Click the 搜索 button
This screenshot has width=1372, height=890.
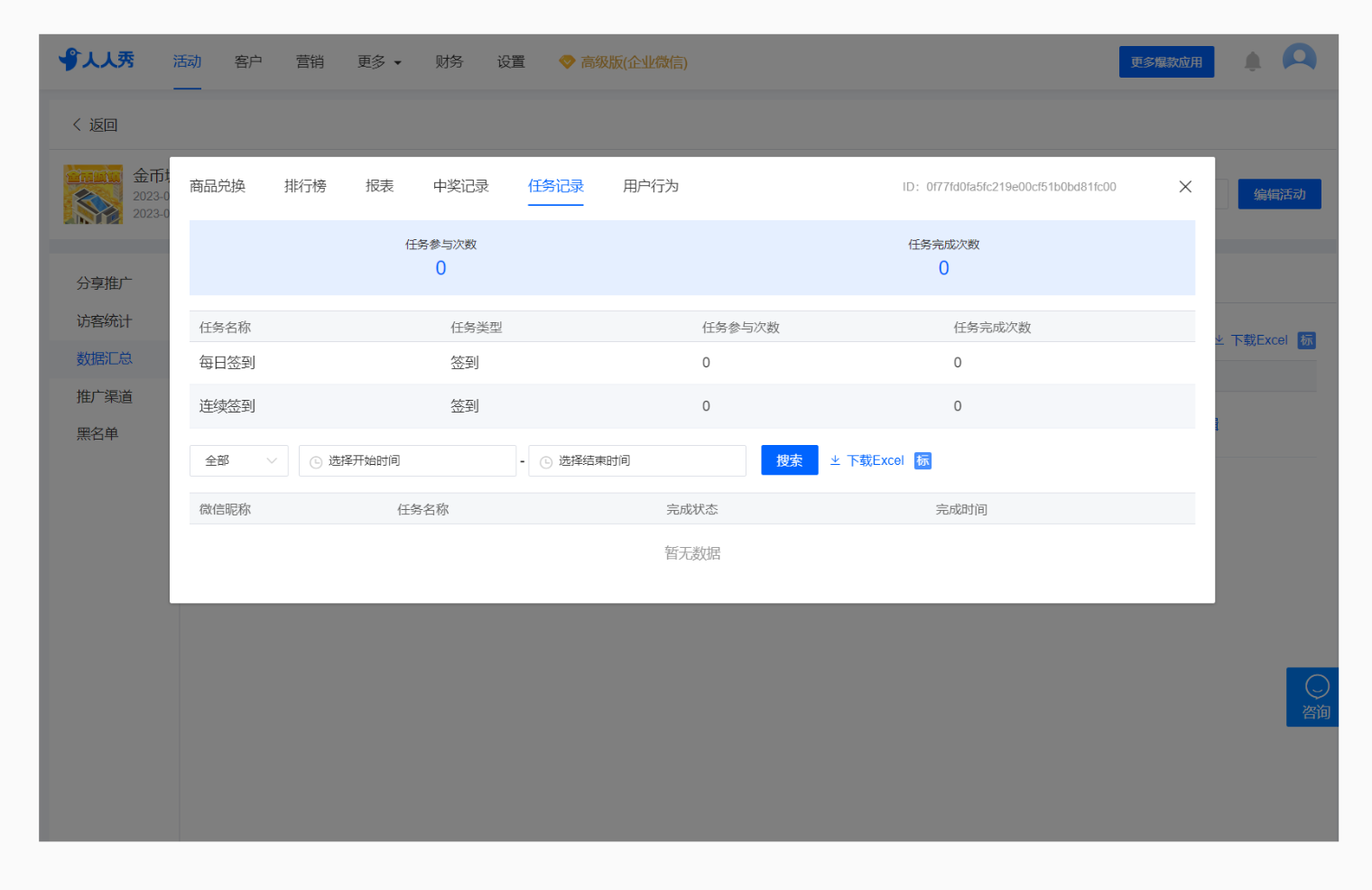[x=790, y=460]
